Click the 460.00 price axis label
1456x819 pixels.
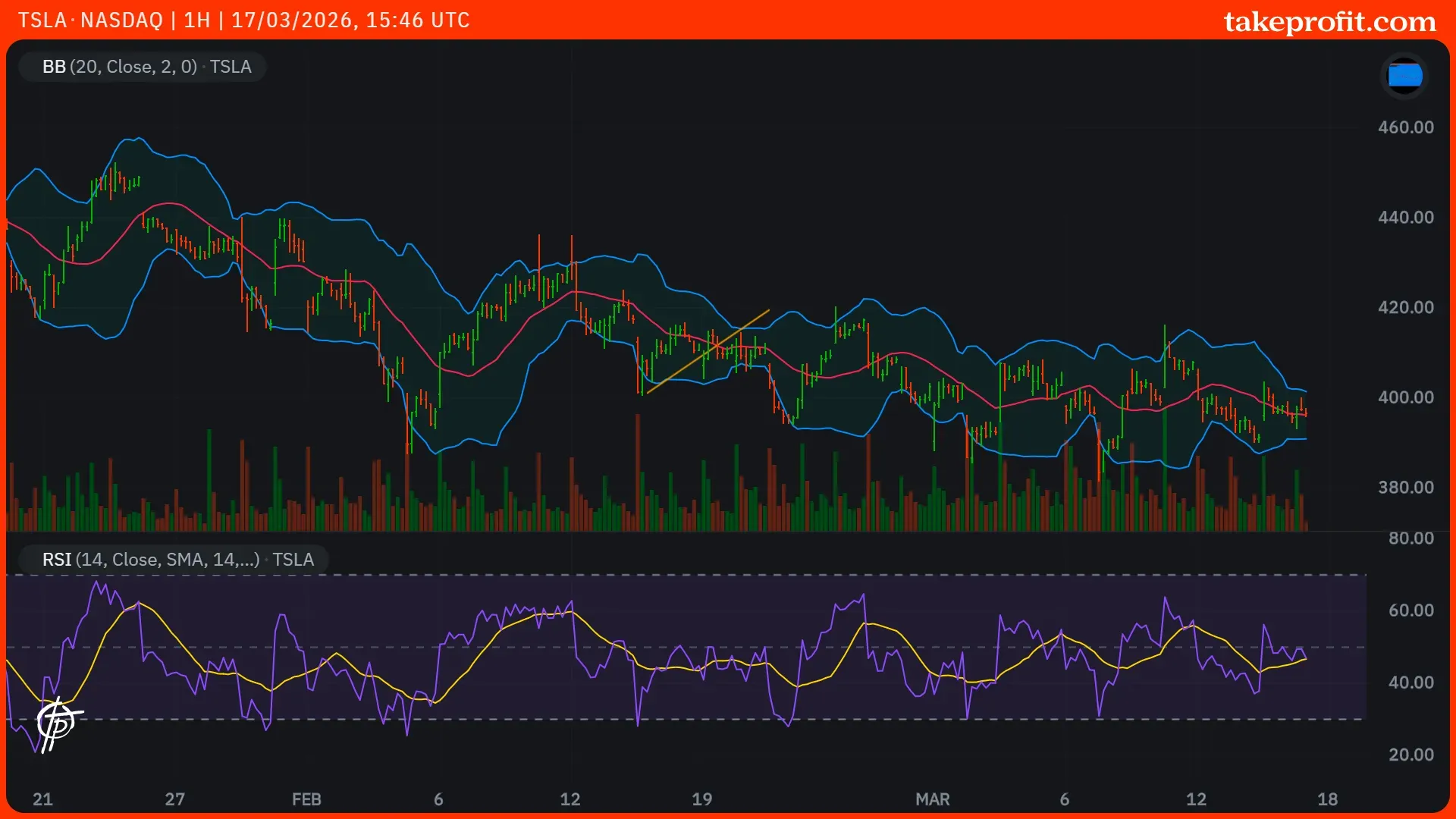(1405, 127)
